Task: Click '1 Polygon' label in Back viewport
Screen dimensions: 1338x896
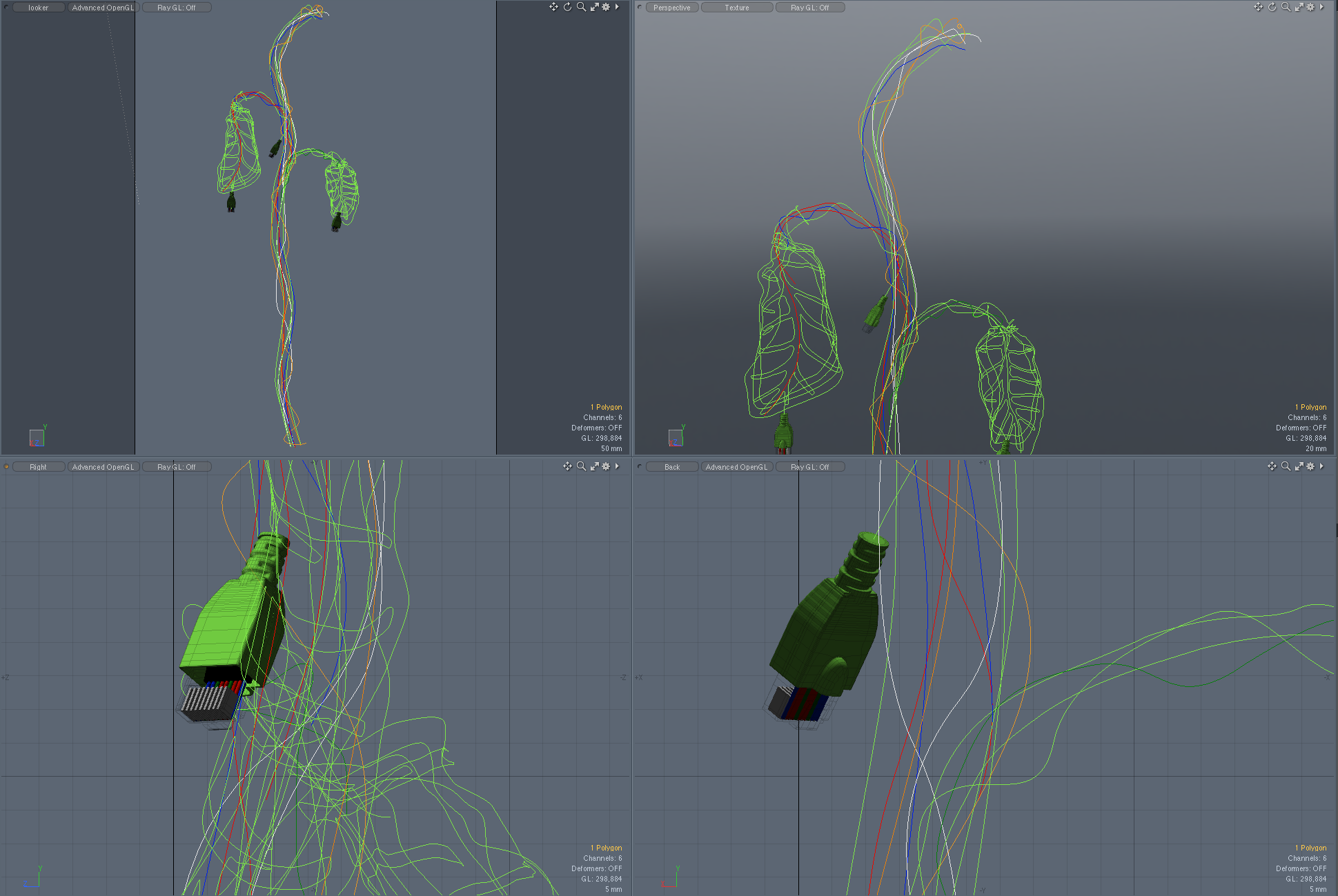Action: (1310, 848)
